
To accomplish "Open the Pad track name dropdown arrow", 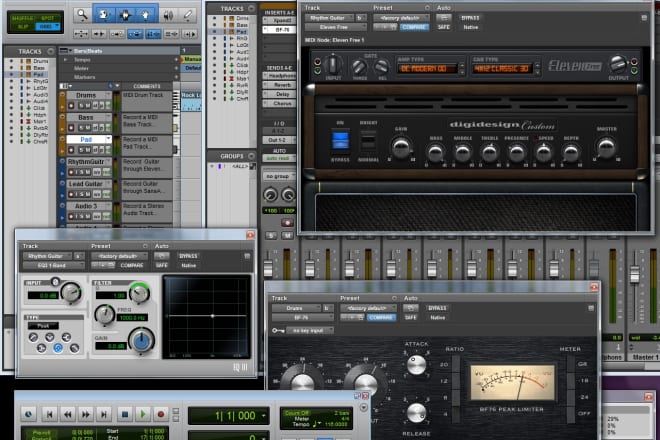I will [x=108, y=139].
